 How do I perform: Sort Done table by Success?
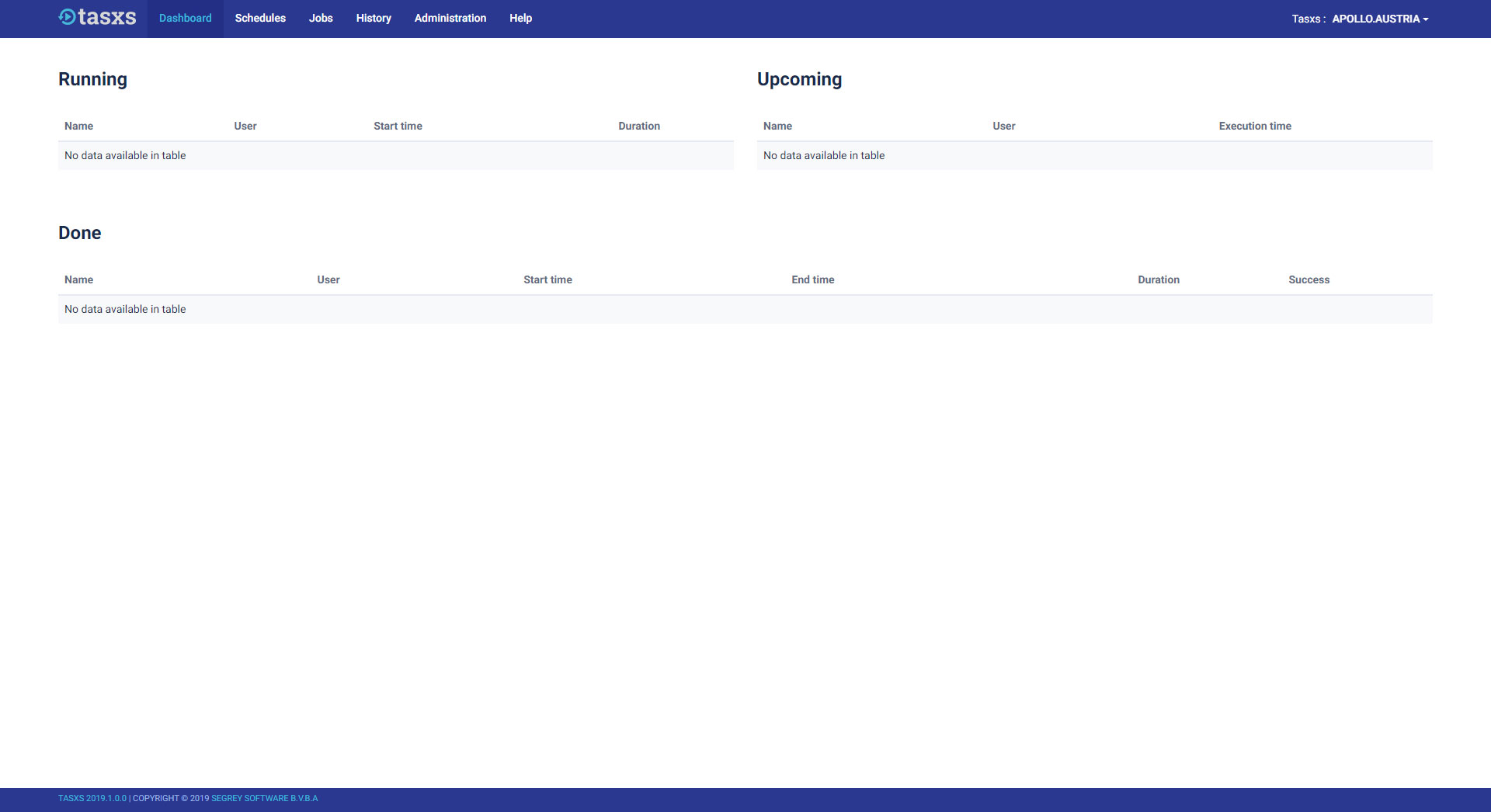(1309, 279)
